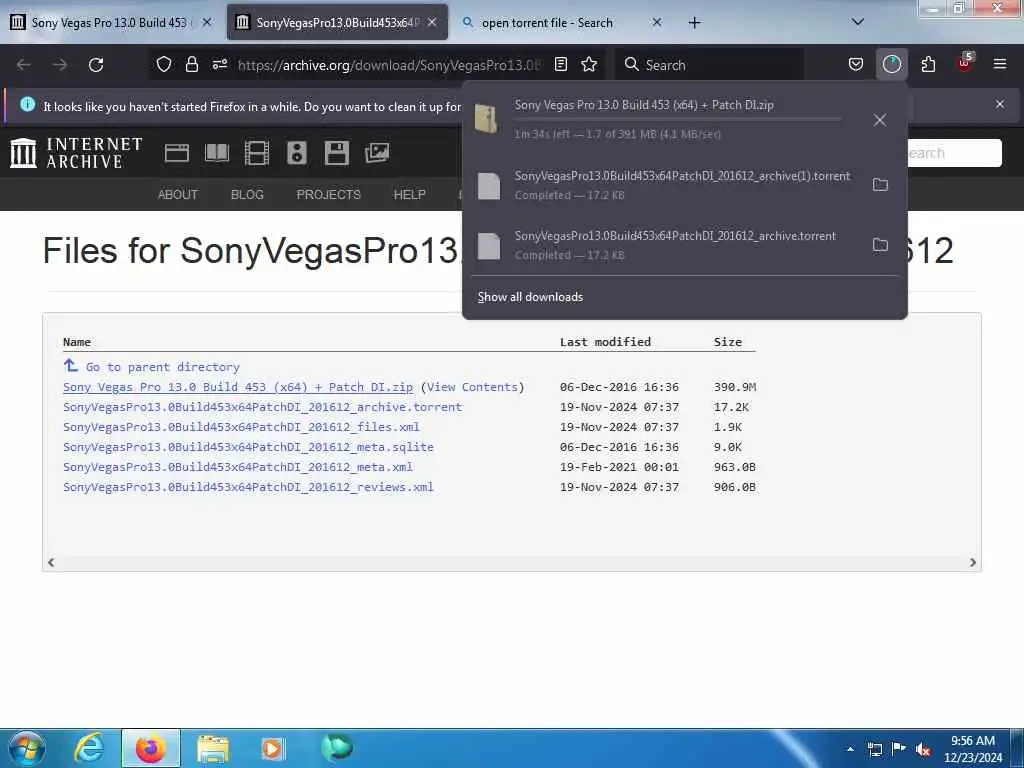The height and width of the screenshot is (768, 1024).
Task: Open the extensions puzzle icon
Action: [928, 64]
